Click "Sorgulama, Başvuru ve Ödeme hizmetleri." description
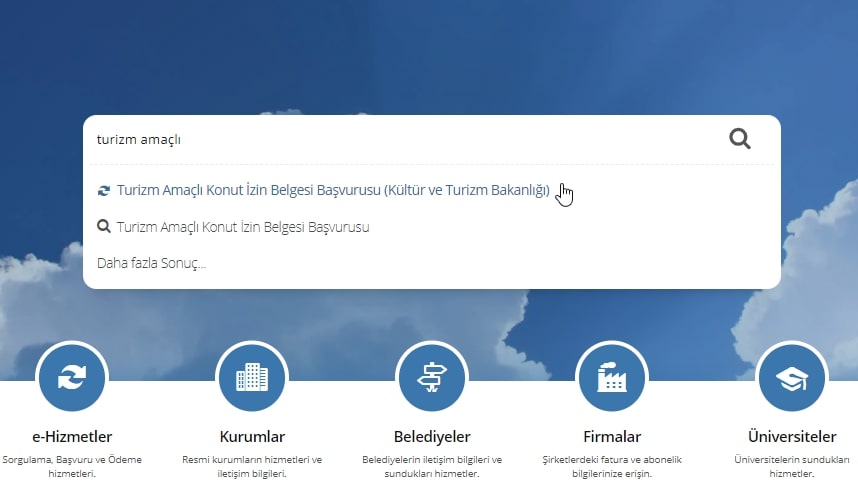The height and width of the screenshot is (503, 858). [x=72, y=466]
